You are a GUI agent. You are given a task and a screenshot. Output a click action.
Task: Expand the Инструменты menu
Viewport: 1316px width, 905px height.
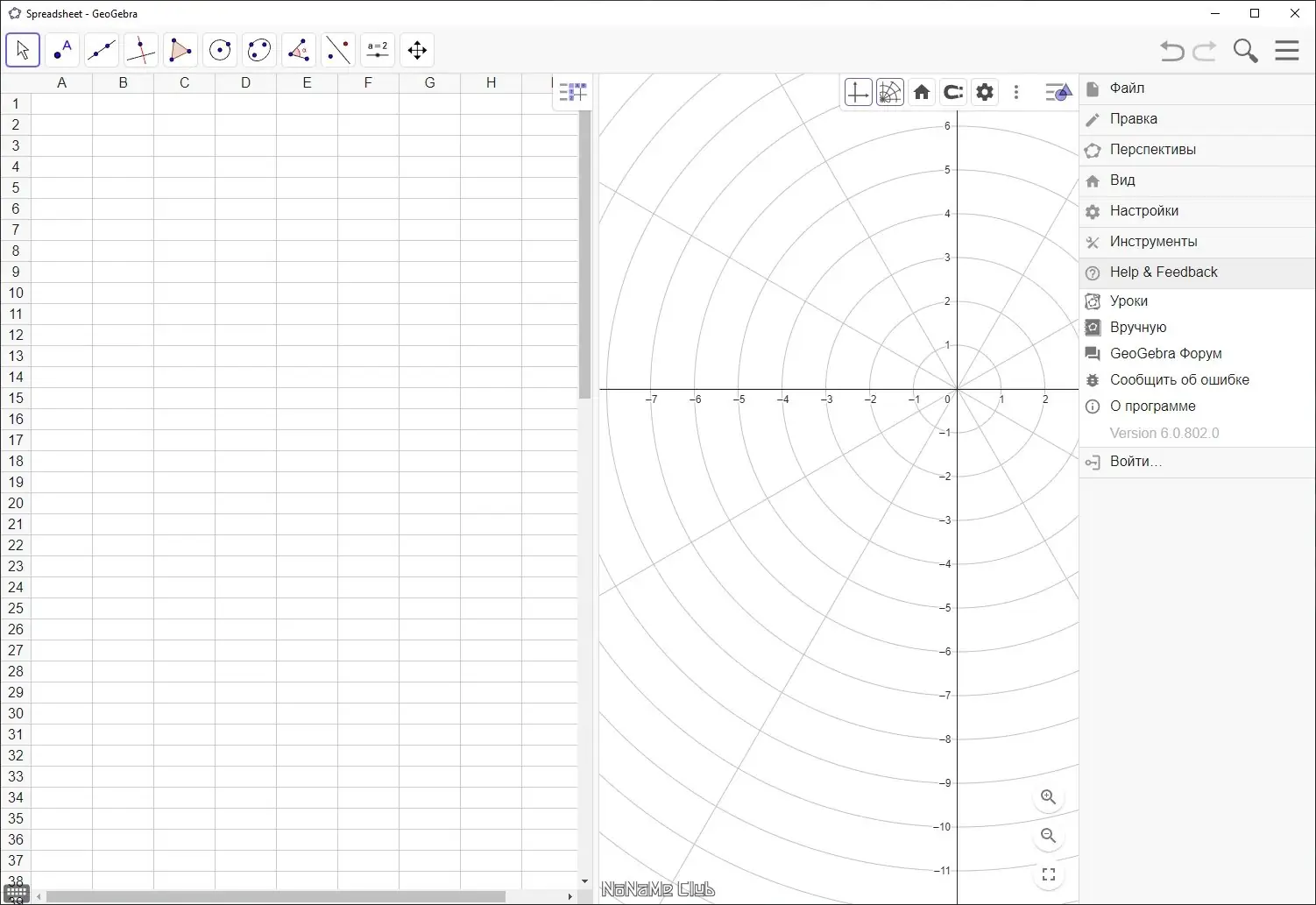[1197, 242]
